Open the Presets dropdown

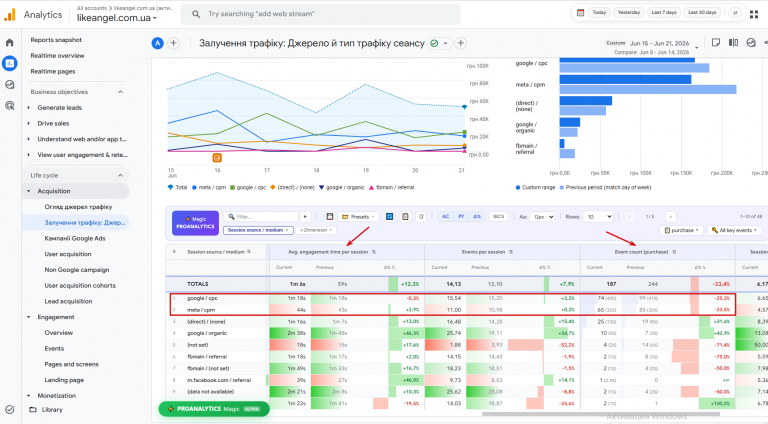359,216
